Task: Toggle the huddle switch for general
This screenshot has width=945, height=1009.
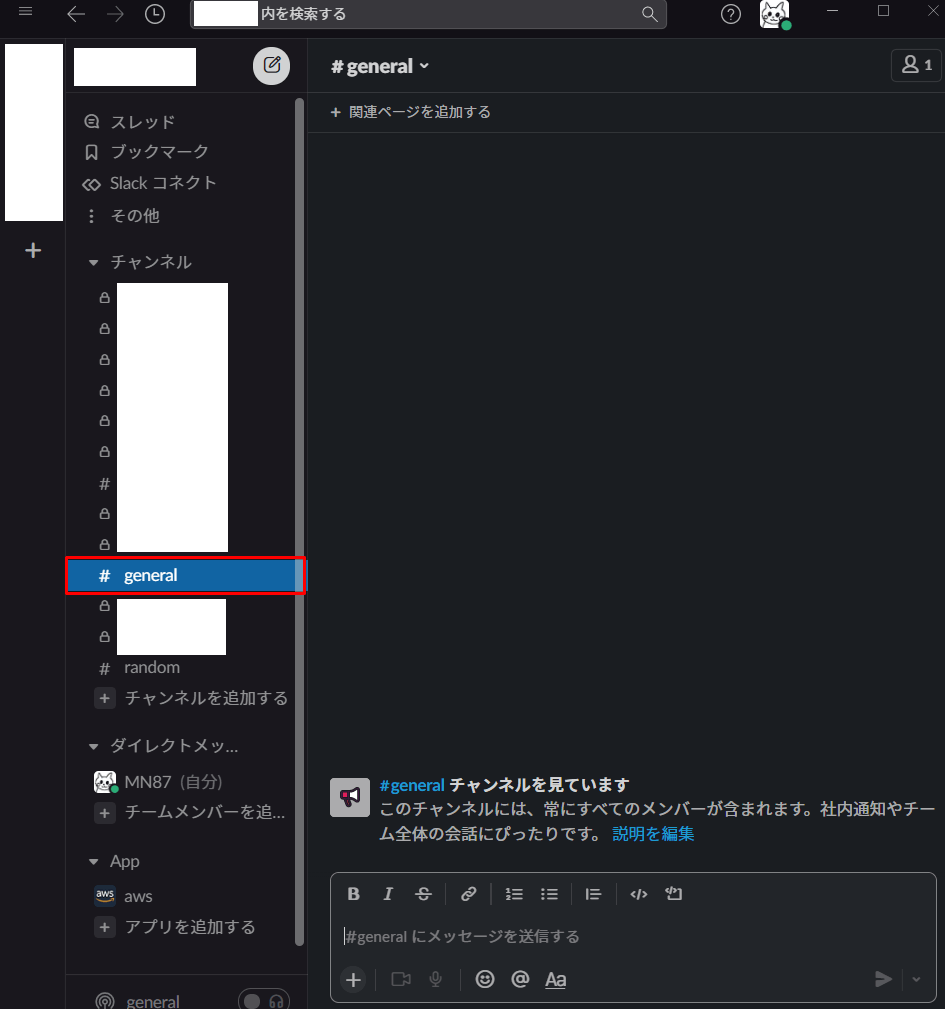Action: pos(264,1001)
